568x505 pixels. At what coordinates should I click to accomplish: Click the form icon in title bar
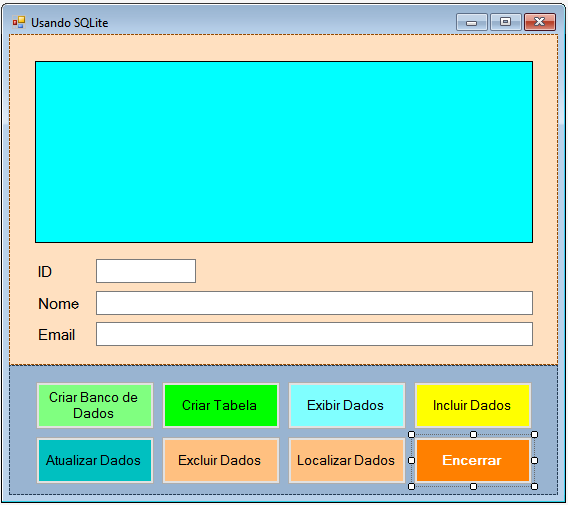19,22
